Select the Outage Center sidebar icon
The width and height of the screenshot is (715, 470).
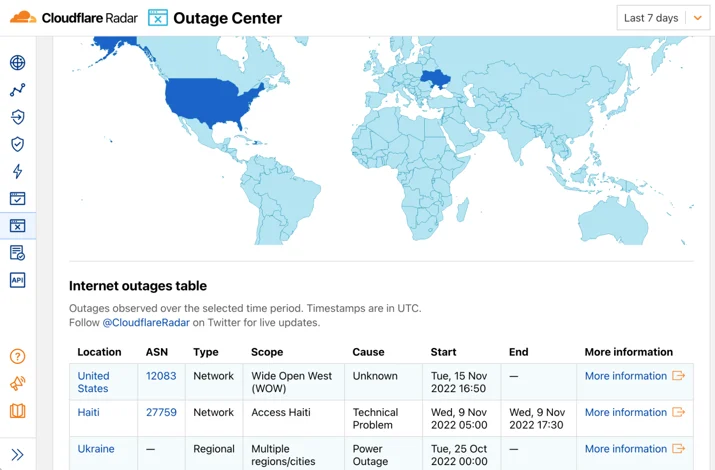17,226
